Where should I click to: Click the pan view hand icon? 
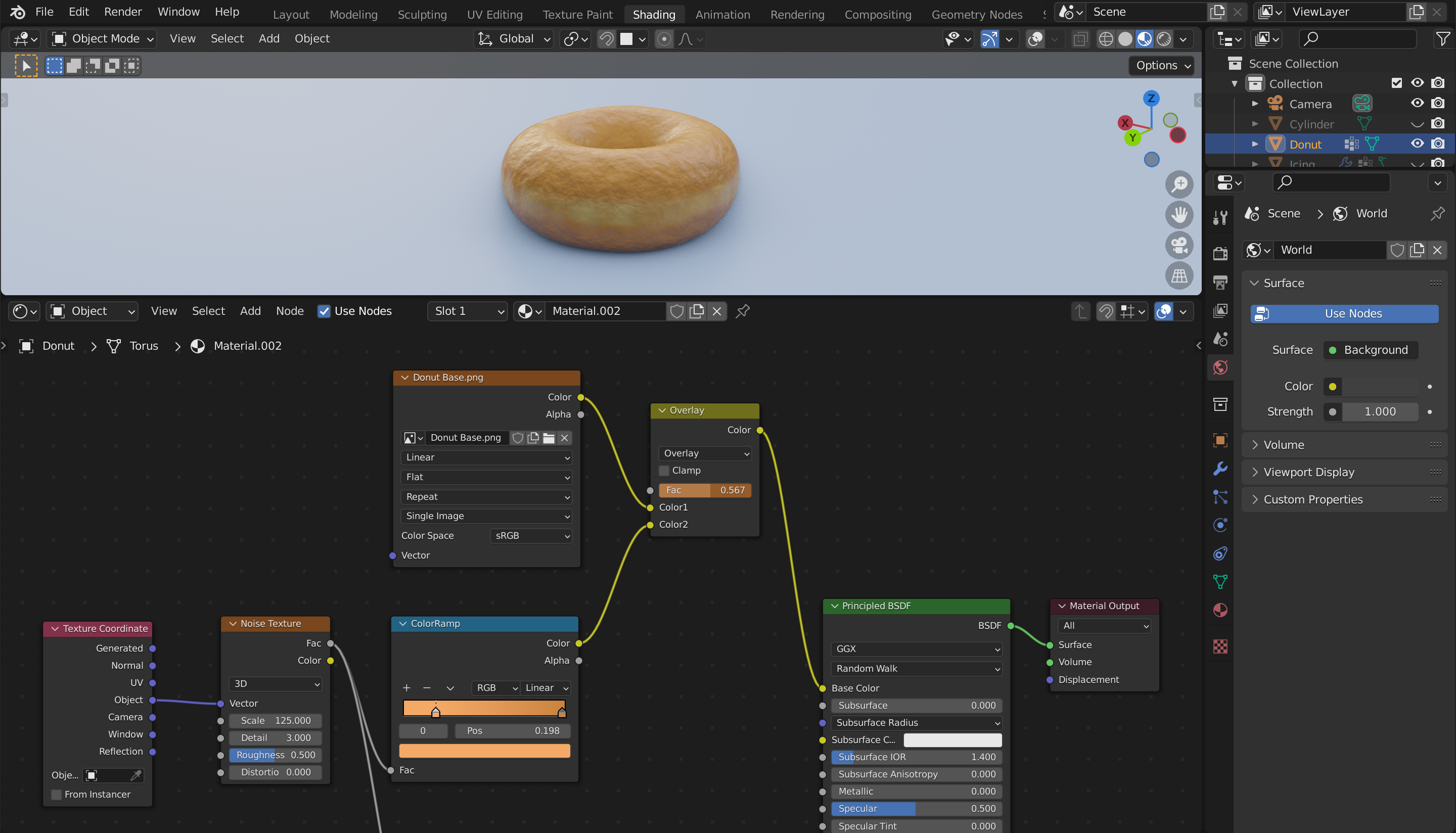point(1178,215)
